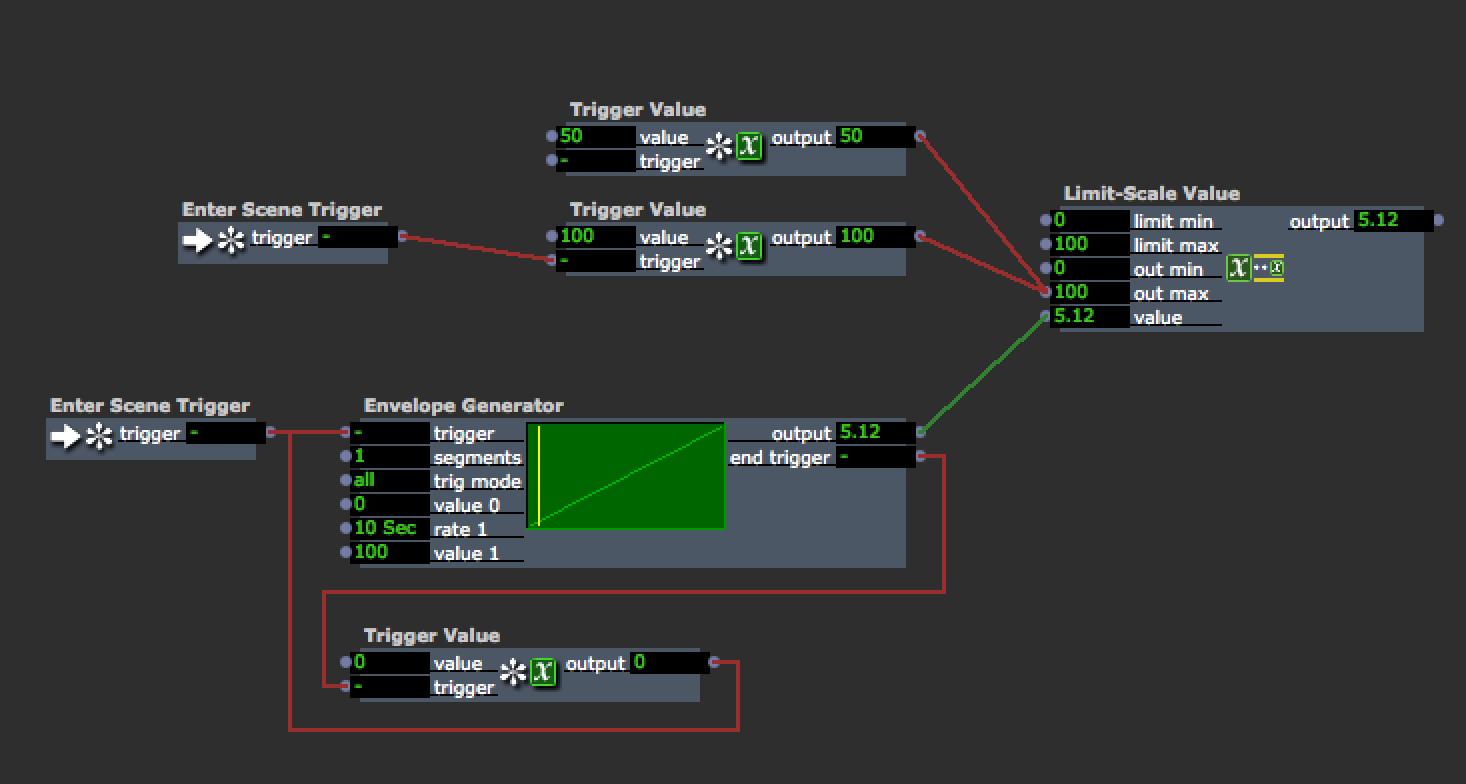Click the star icon on the Trigger Value 50 actor
This screenshot has width=1466, height=784.
point(719,147)
